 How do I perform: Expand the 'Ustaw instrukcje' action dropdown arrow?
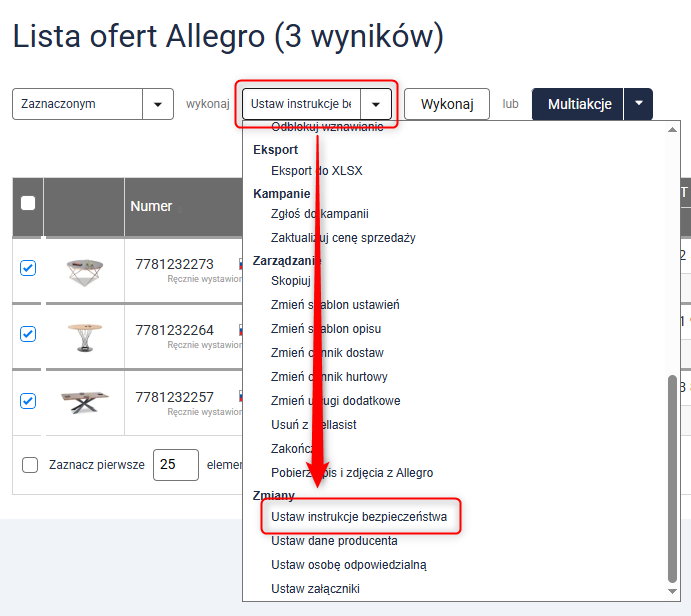375,104
